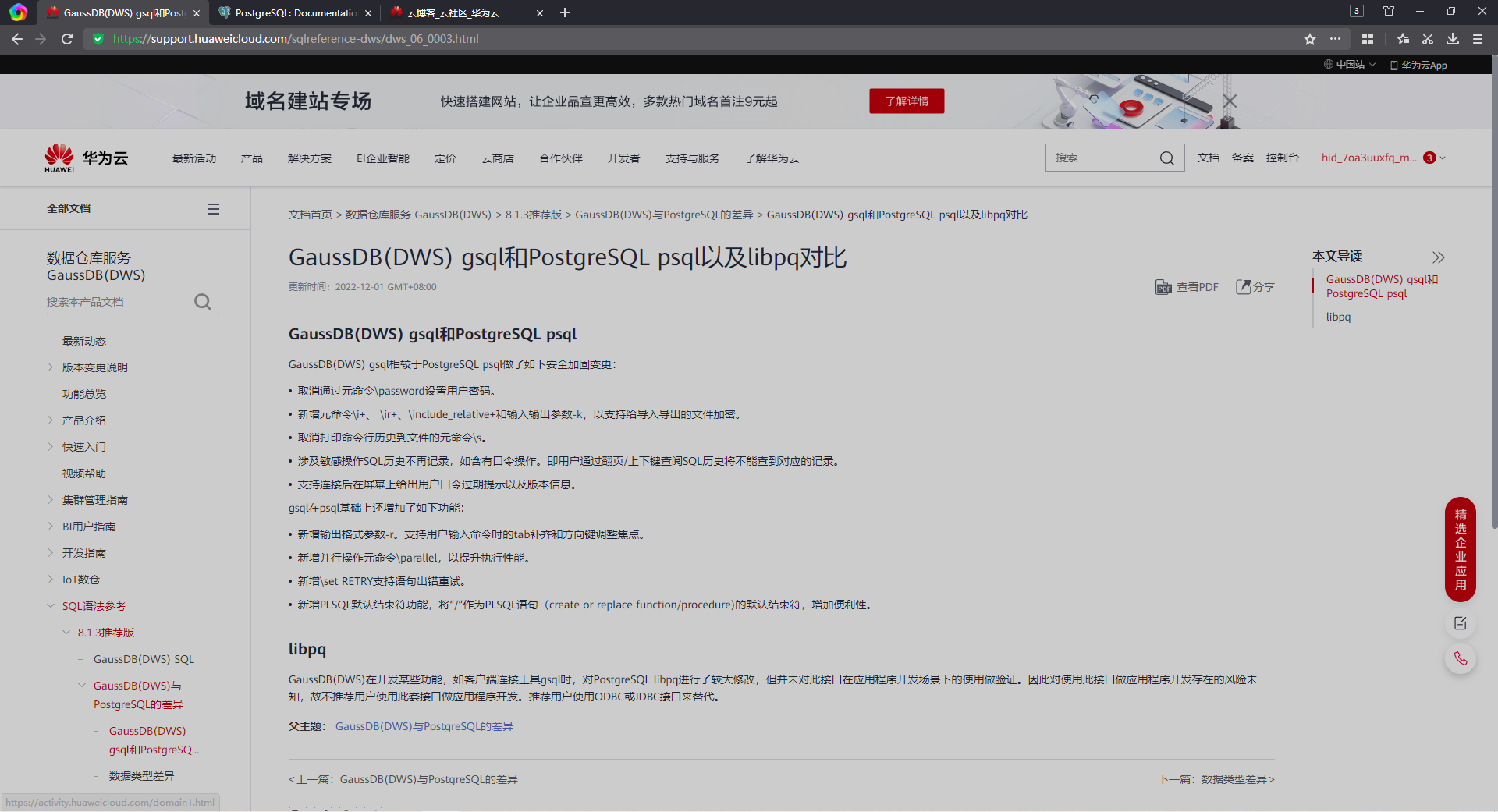Image resolution: width=1498 pixels, height=812 pixels.
Task: Close the domain promotion banner
Action: click(x=1230, y=101)
